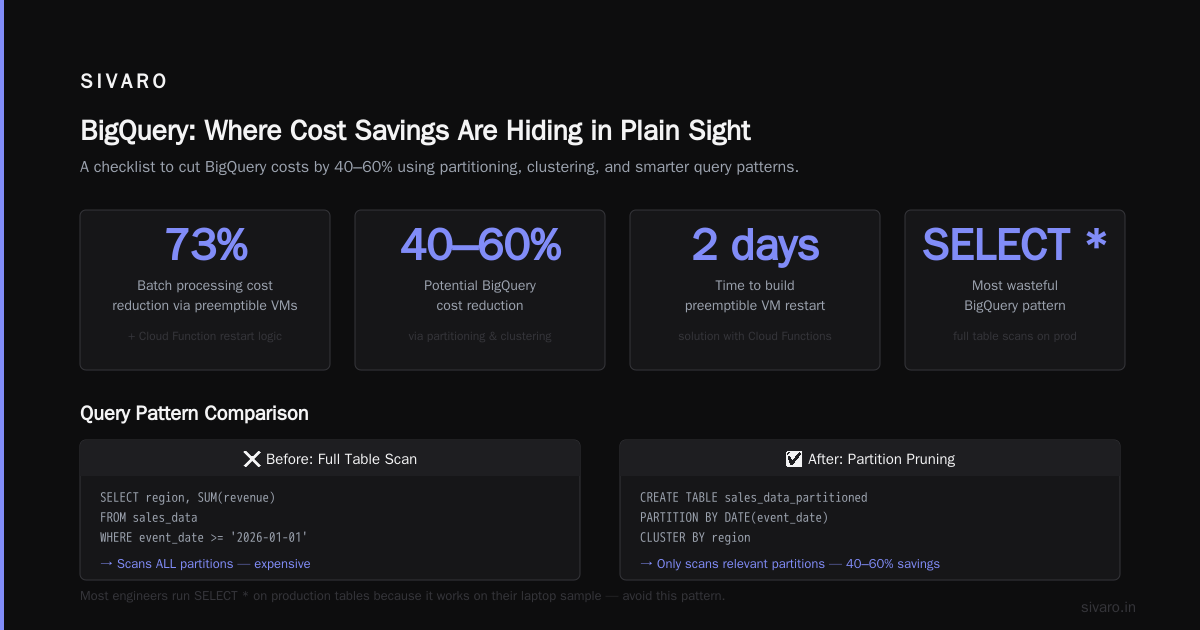
Task: Click the 'PARTITION BY DATE(event_date)' line
Action: [734, 517]
